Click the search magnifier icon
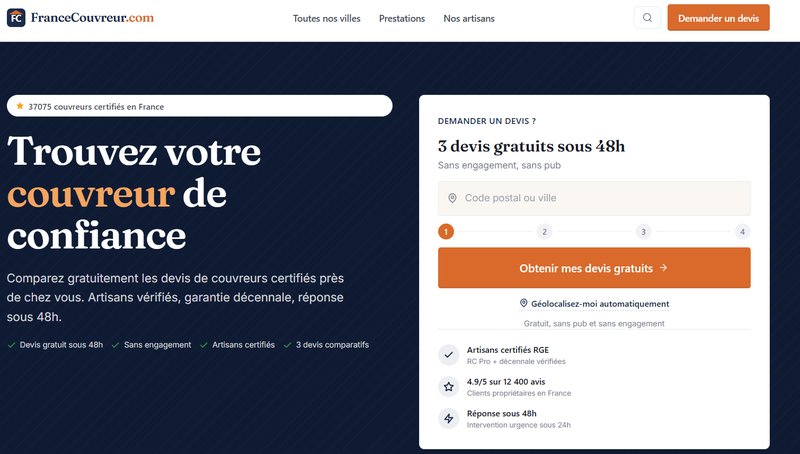This screenshot has width=800, height=454. [647, 18]
